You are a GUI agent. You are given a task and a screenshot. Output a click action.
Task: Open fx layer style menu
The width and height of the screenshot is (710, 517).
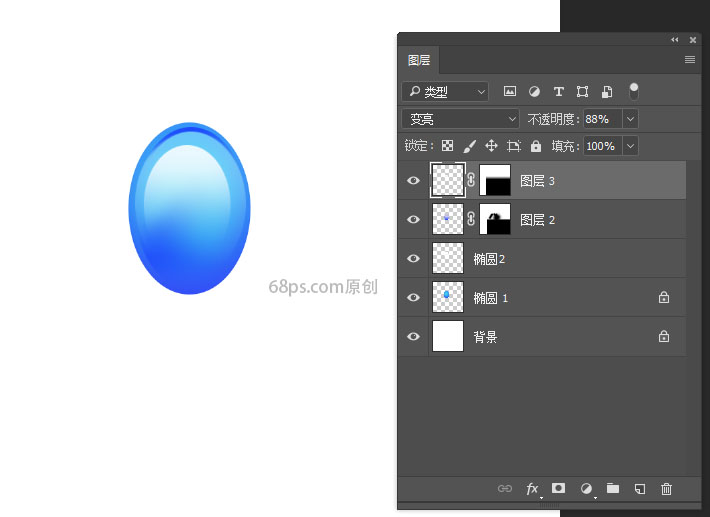point(532,489)
